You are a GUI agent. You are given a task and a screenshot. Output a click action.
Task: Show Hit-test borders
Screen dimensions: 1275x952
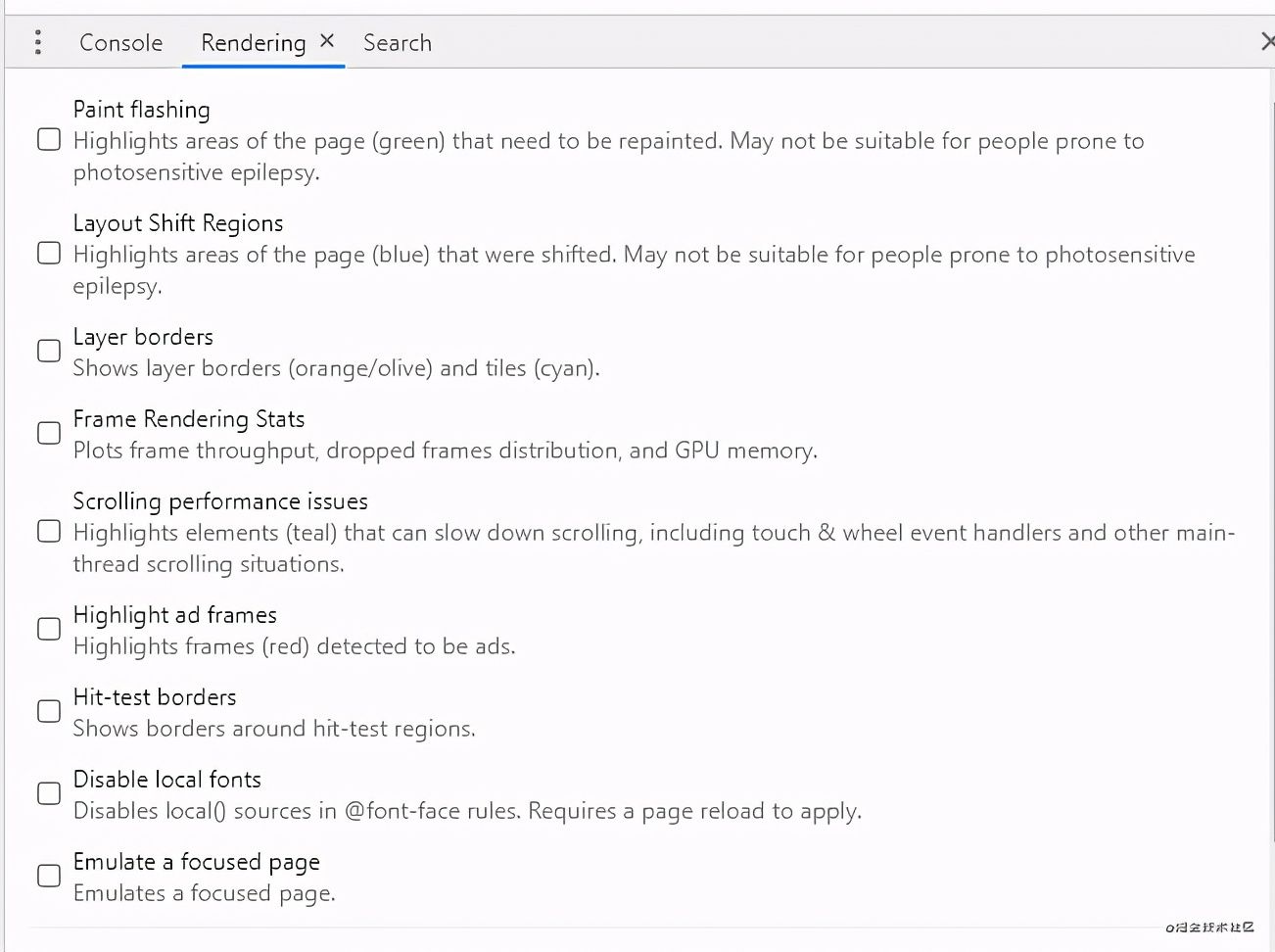pos(48,710)
